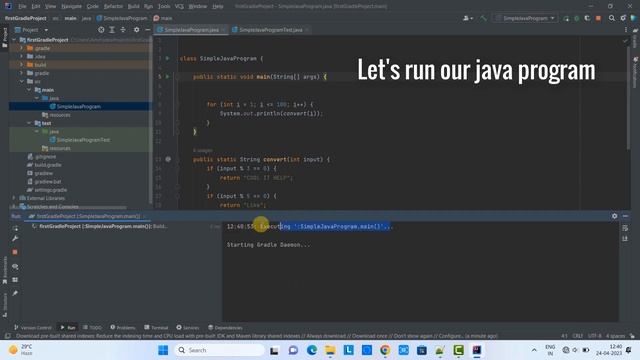The width and height of the screenshot is (640, 360).
Task: Close the SimpleJavaProgram.java editor tab
Action: (223, 30)
